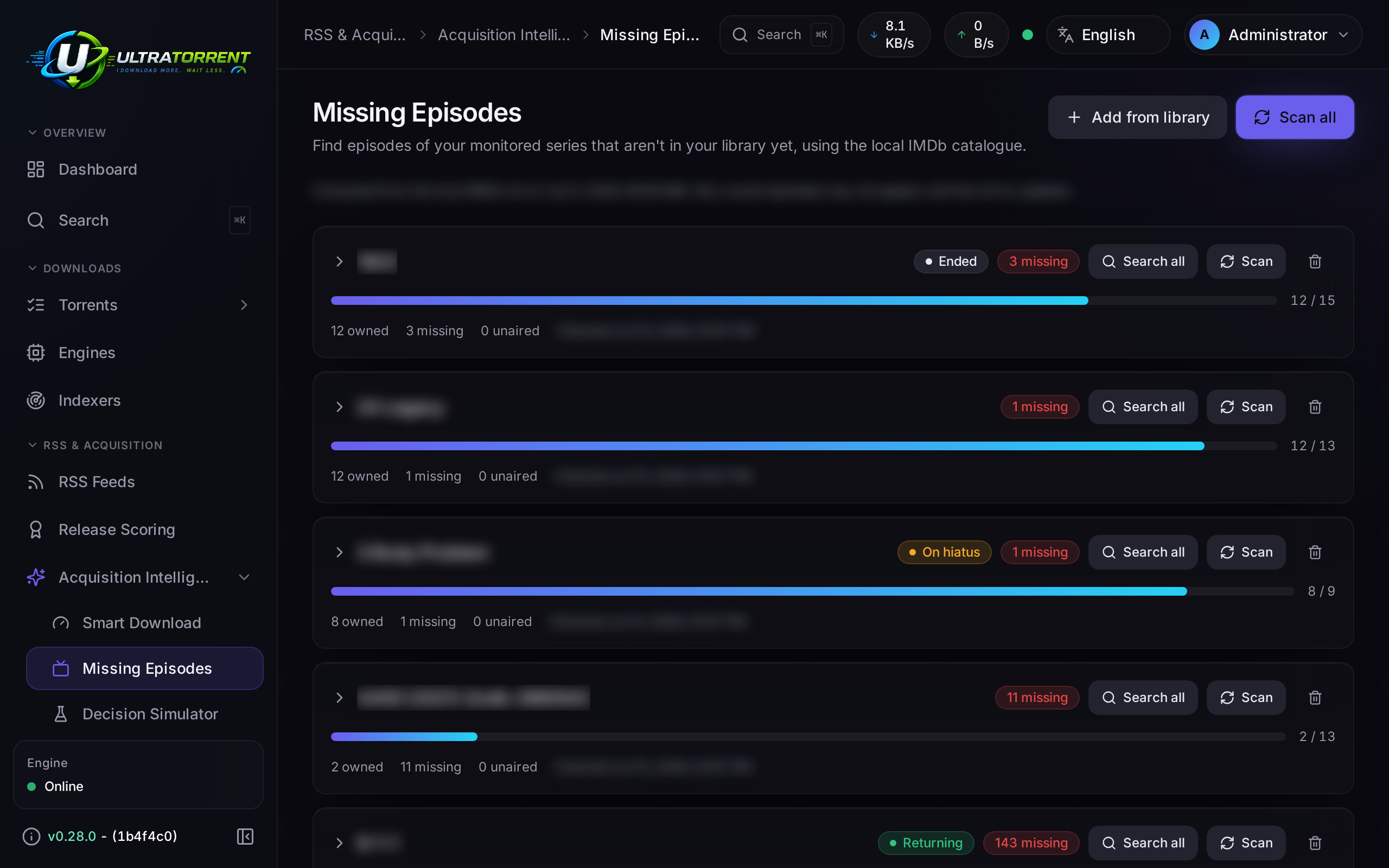
Task: Collapse the Acquisition Intelligence submenu chevron
Action: coord(244,577)
